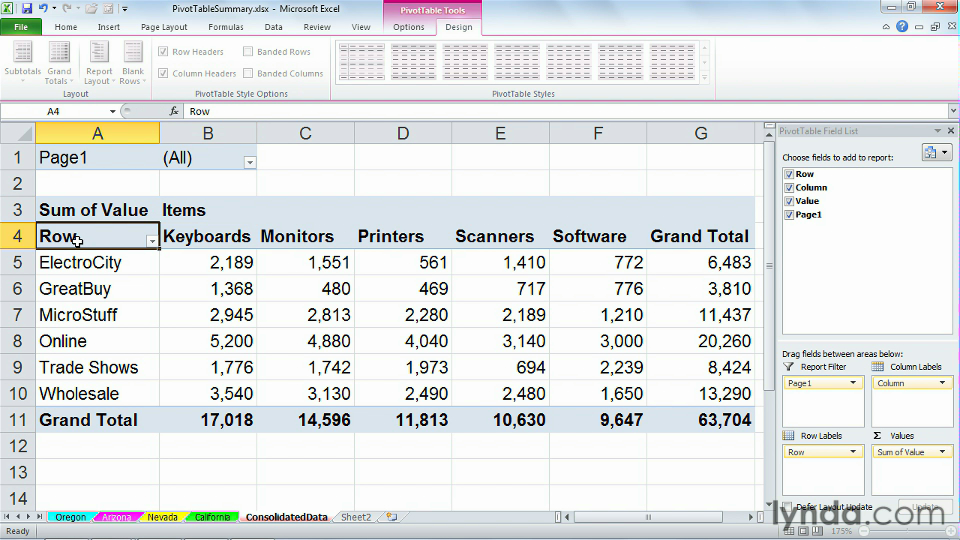Switch to the Home tab

(x=66, y=27)
